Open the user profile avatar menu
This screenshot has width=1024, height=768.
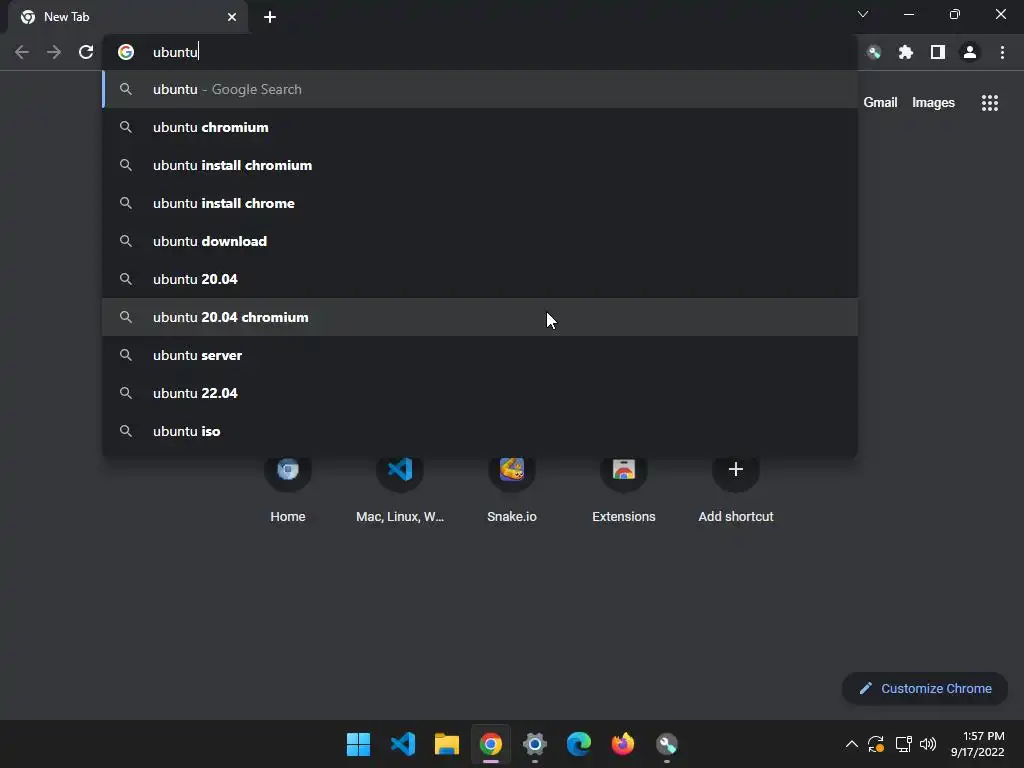pyautogui.click(x=970, y=52)
